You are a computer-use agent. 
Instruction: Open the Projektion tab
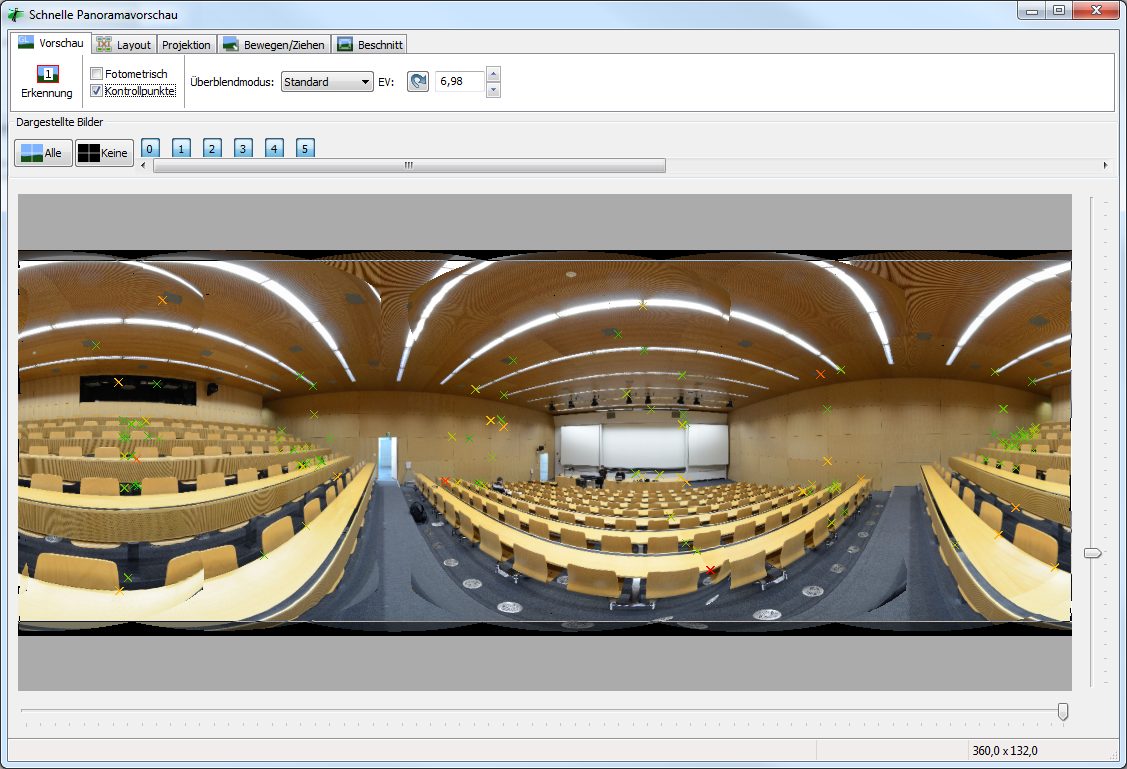[186, 45]
